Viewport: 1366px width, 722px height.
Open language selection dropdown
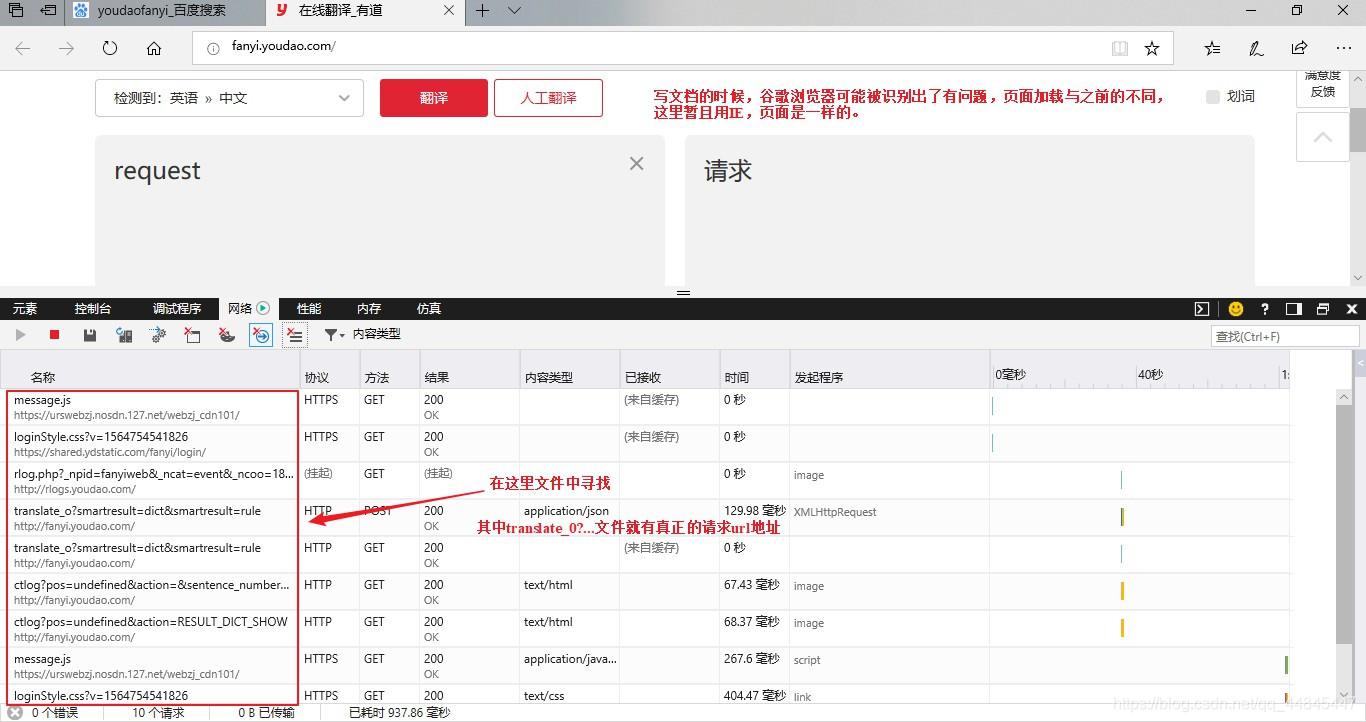229,98
